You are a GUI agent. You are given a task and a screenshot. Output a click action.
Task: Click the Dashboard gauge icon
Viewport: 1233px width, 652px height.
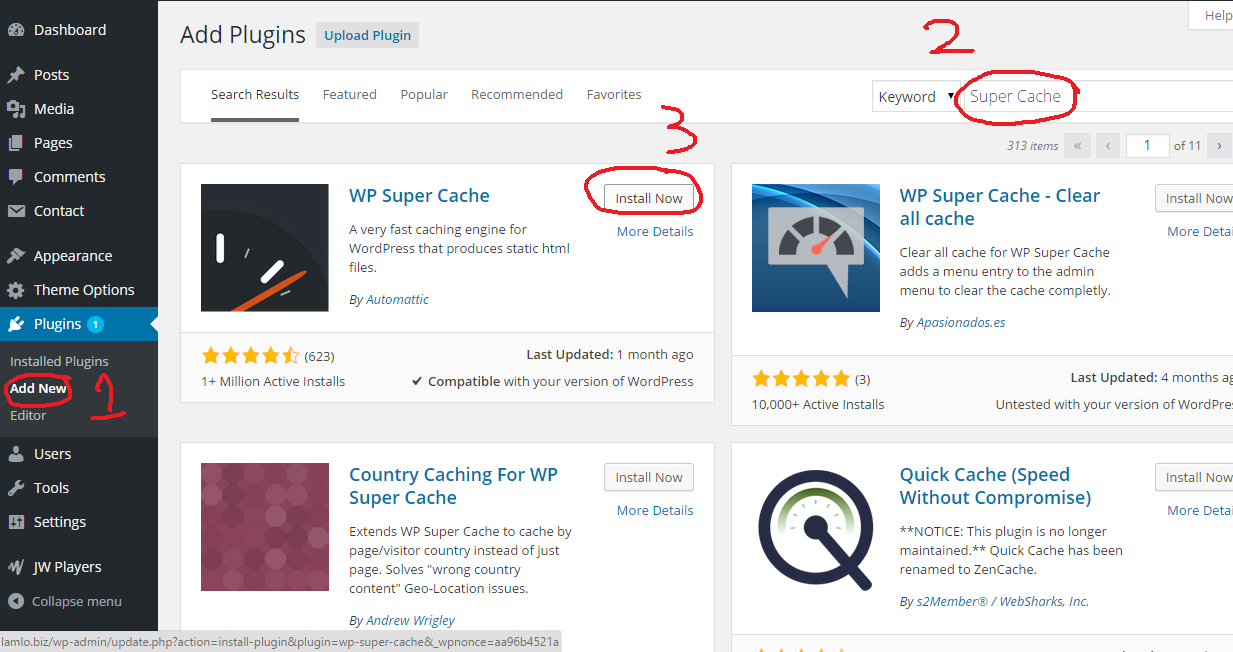[16, 30]
